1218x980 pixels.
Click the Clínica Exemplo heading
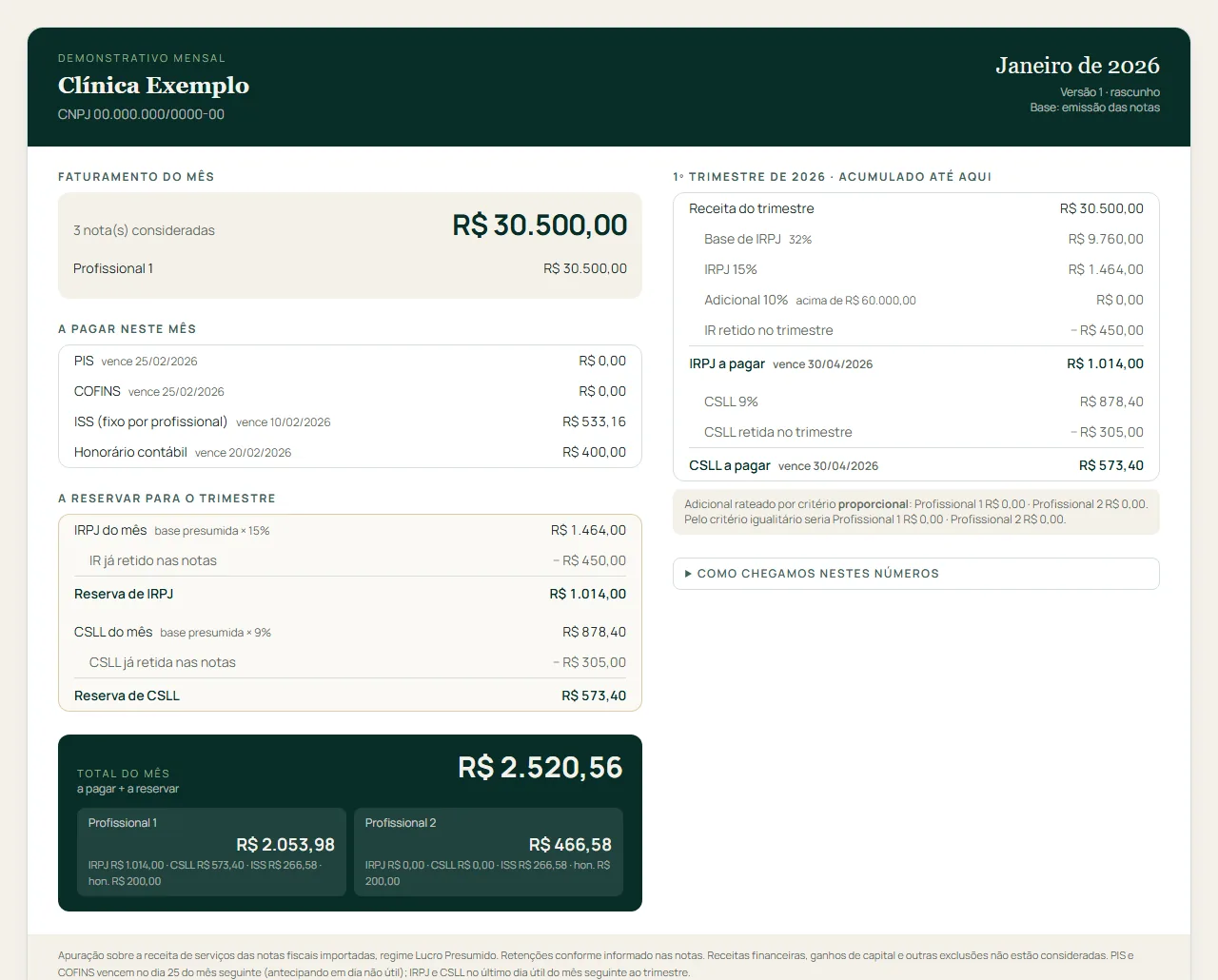[153, 86]
